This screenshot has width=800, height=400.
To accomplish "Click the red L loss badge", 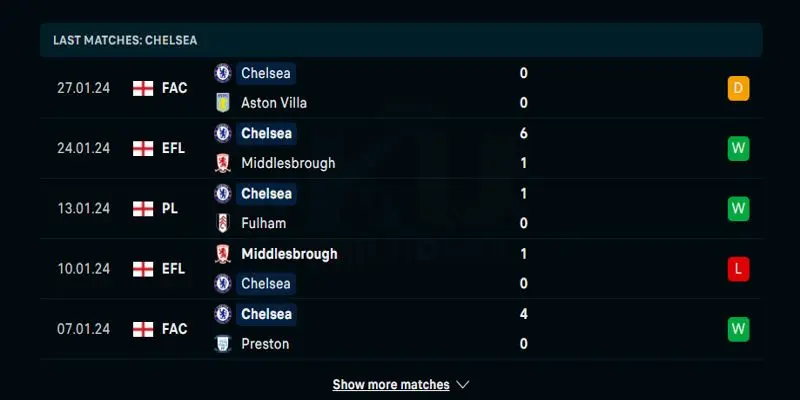I will click(x=738, y=269).
